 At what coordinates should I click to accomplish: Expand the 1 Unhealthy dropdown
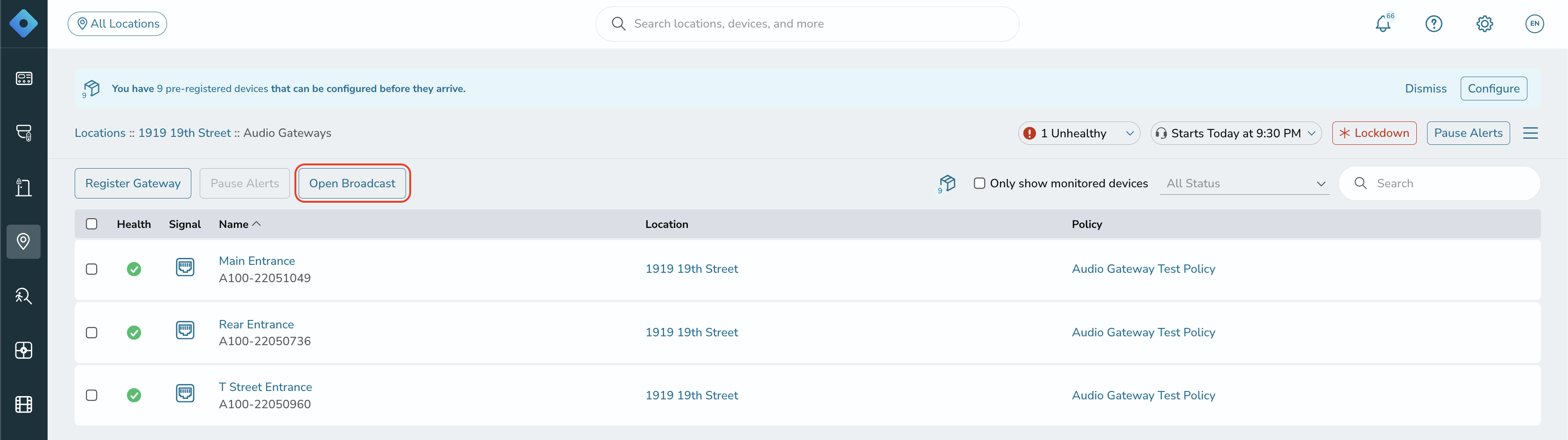(x=1078, y=133)
